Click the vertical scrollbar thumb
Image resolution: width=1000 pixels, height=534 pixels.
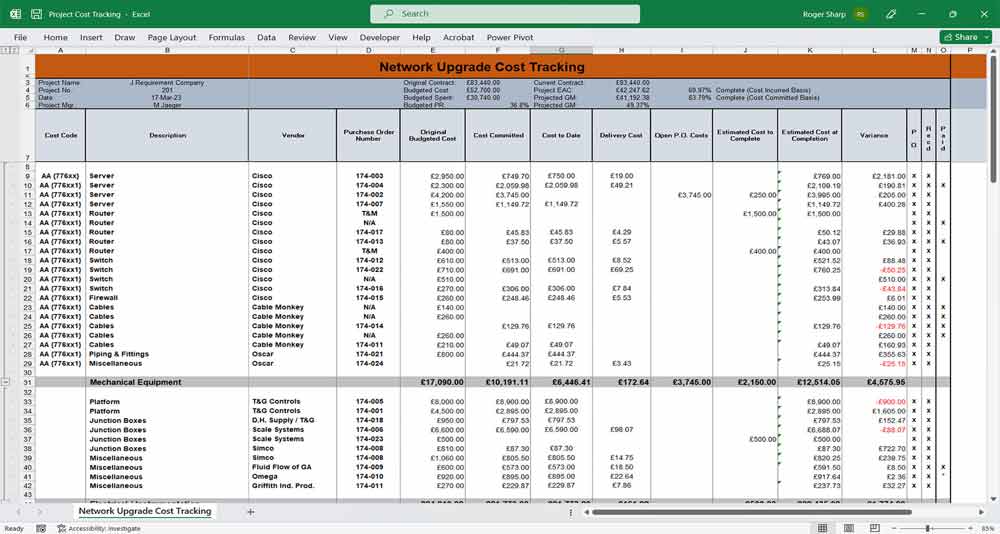pos(992,118)
